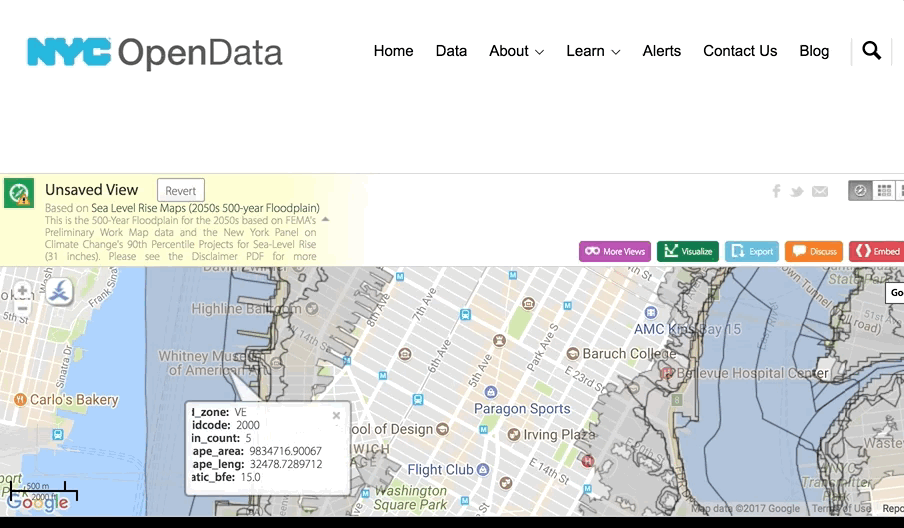The image size is (904, 528).
Task: Open the Data menu item
Action: [x=451, y=51]
